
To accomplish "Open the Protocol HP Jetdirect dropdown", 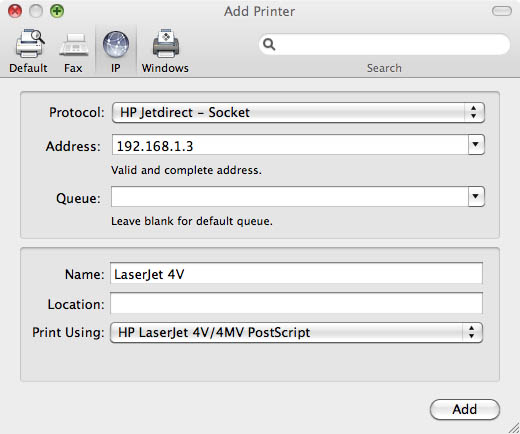I will tap(298, 113).
